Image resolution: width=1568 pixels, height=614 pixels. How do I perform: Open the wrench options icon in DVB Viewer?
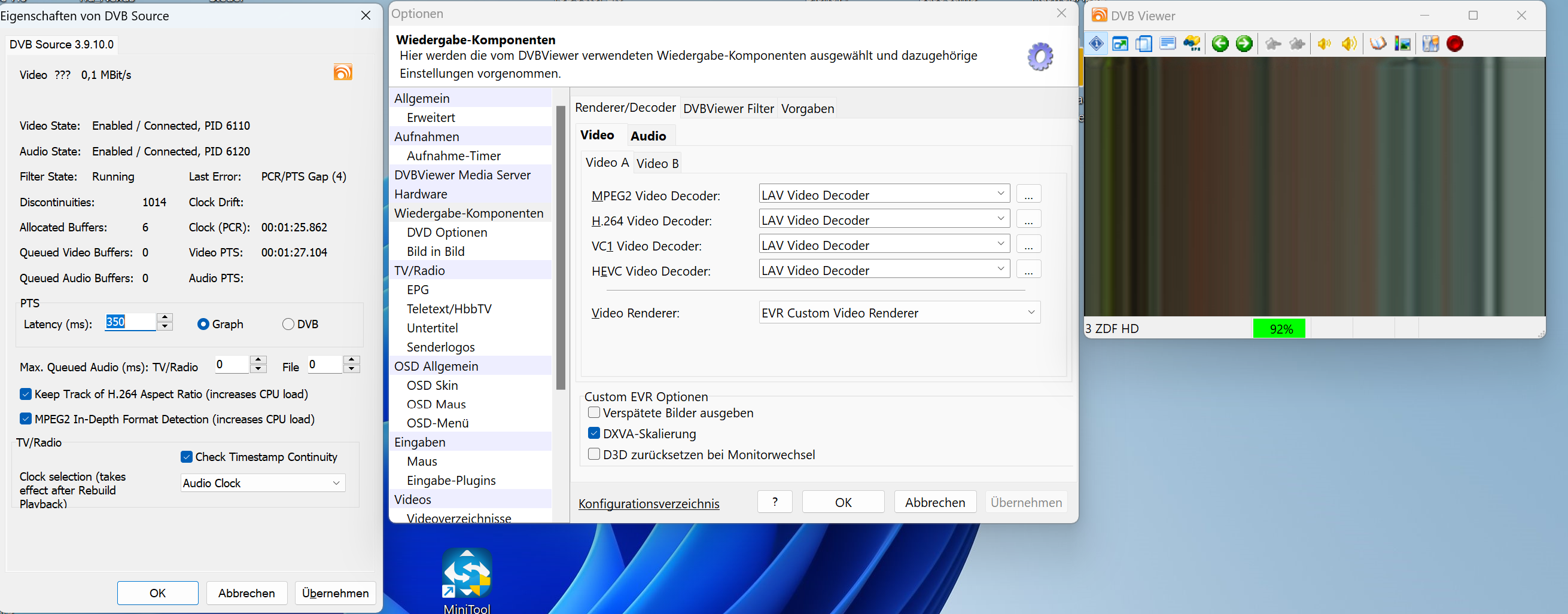pyautogui.click(x=1430, y=44)
